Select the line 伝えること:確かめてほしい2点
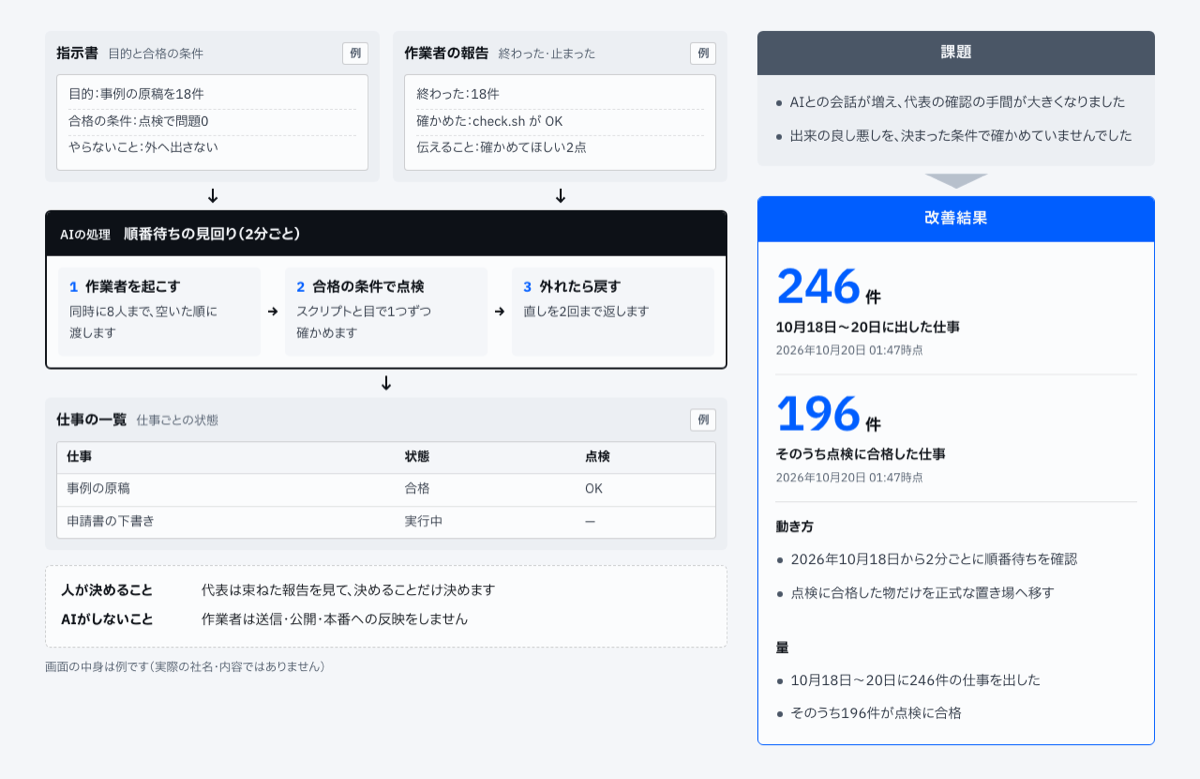Image resolution: width=1200 pixels, height=779 pixels. (501, 147)
